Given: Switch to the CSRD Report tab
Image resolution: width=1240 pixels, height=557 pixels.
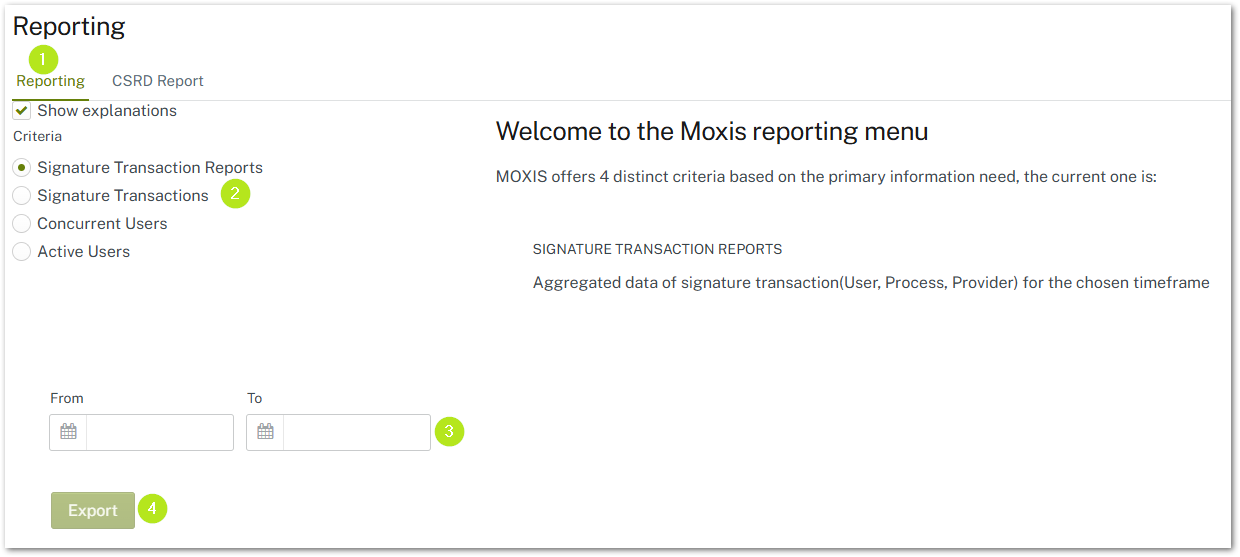Looking at the screenshot, I should 158,81.
